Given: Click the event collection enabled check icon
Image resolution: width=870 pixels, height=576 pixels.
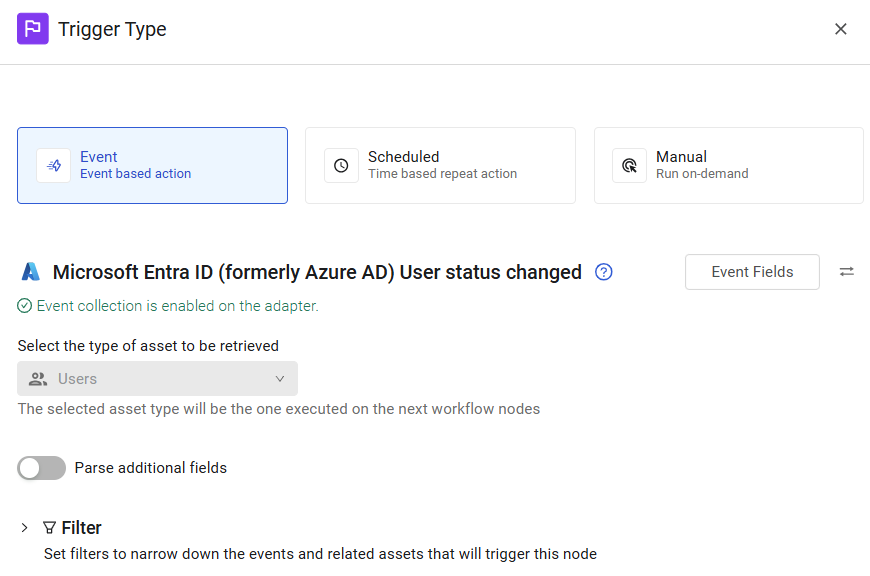Looking at the screenshot, I should 25,306.
